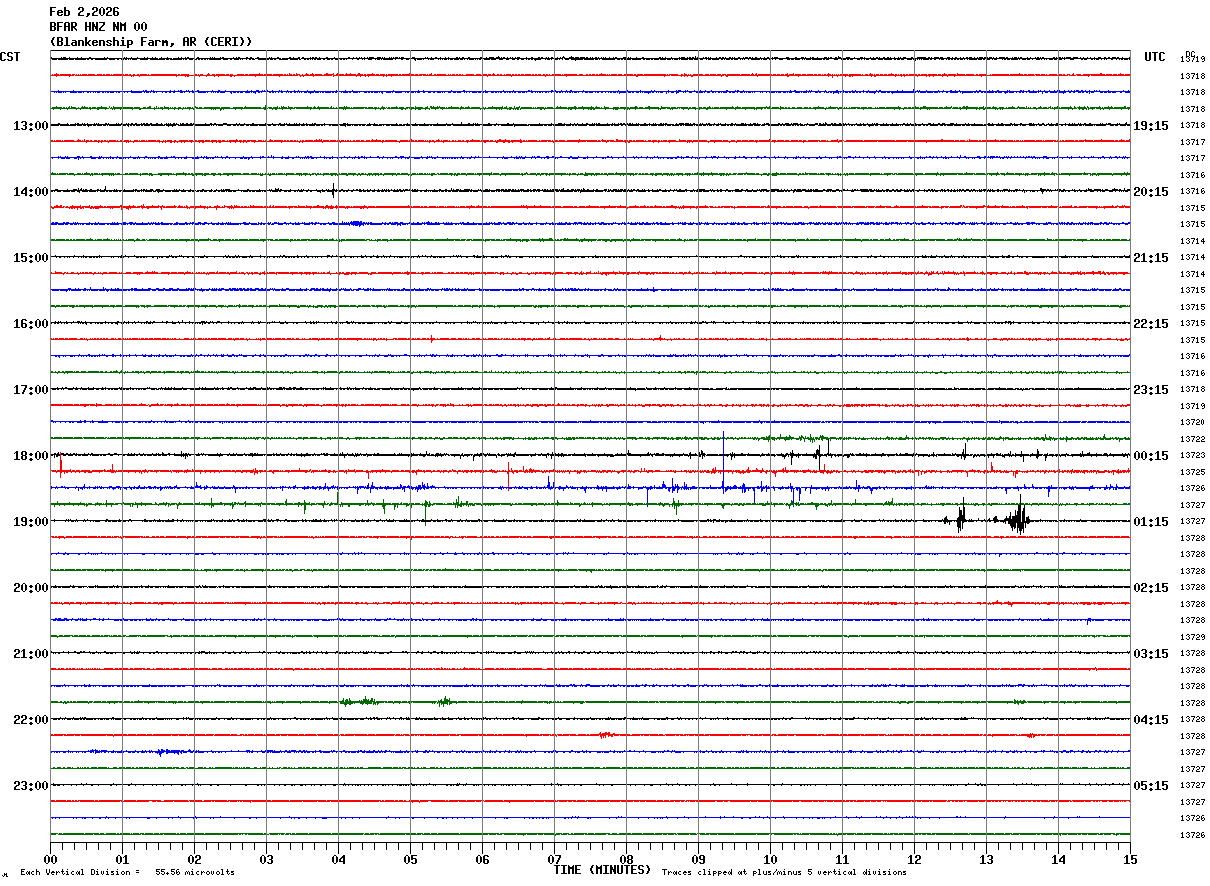Select the 23:00 CST time label
1210x886 pixels.
pos(30,785)
